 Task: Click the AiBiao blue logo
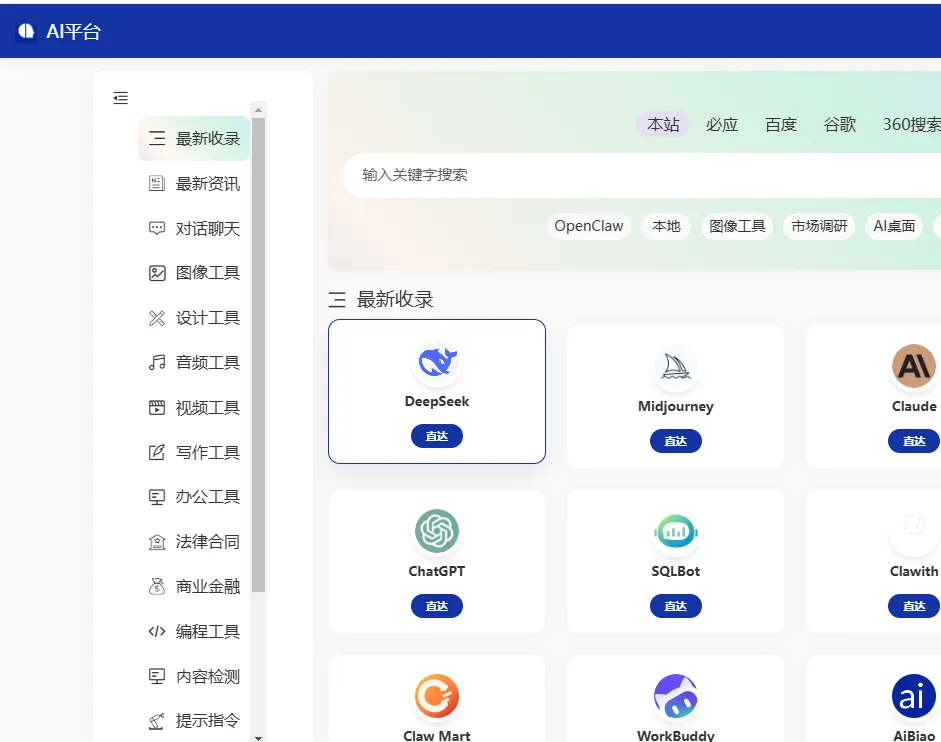[x=914, y=696]
